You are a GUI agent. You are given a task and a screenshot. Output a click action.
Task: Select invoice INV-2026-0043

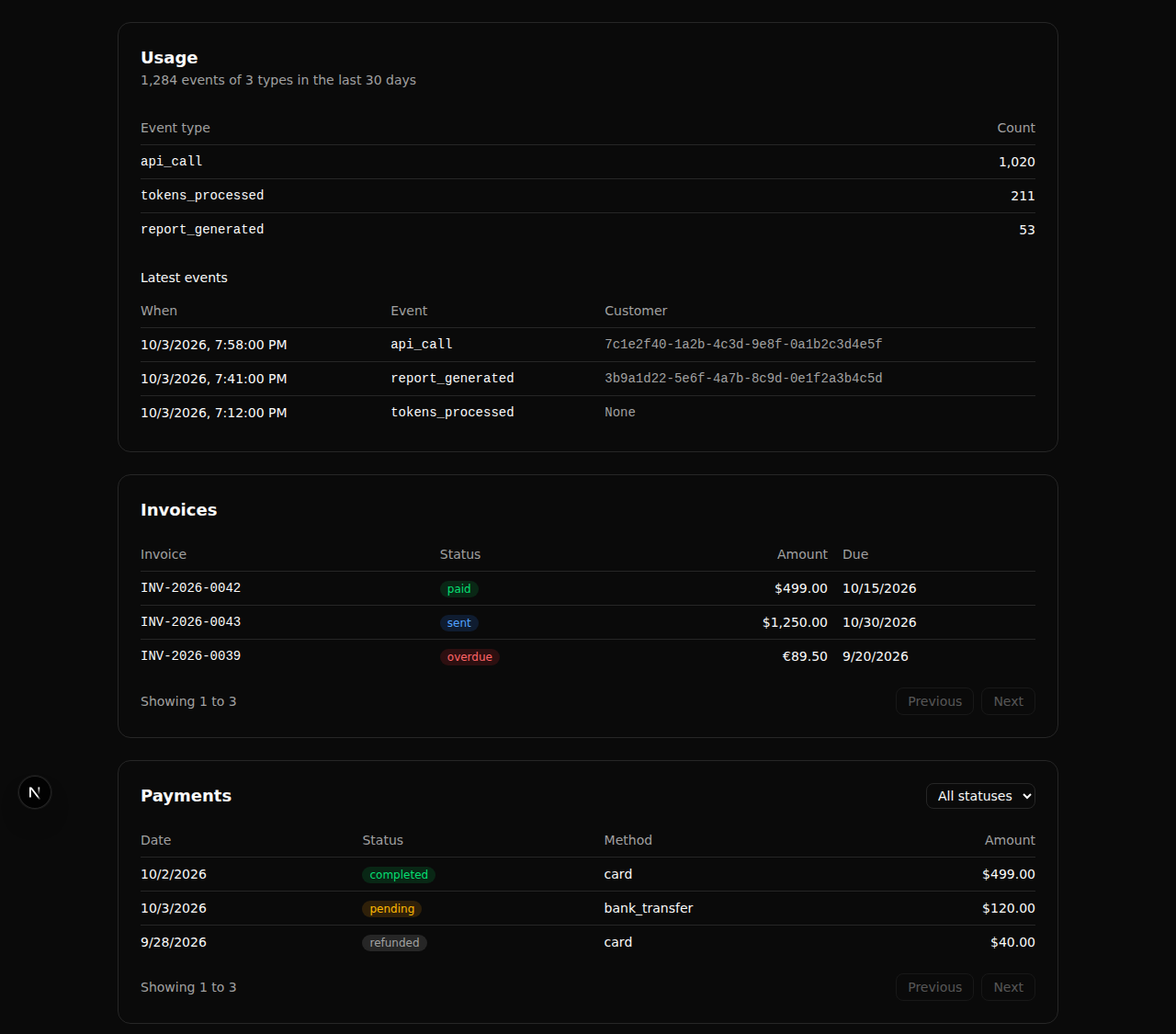[190, 622]
